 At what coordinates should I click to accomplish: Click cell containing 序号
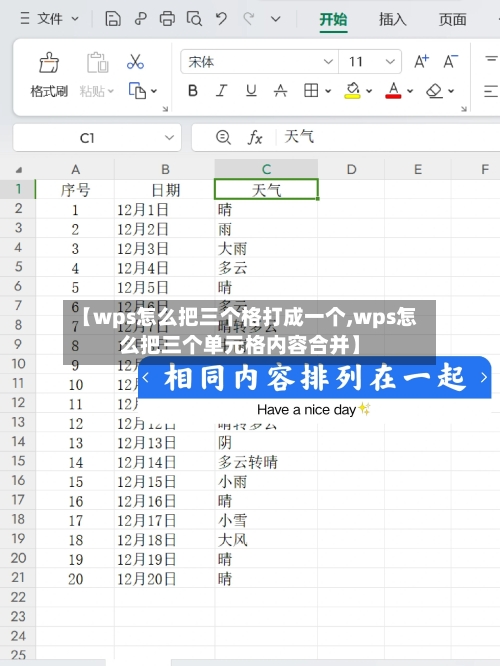(76, 190)
